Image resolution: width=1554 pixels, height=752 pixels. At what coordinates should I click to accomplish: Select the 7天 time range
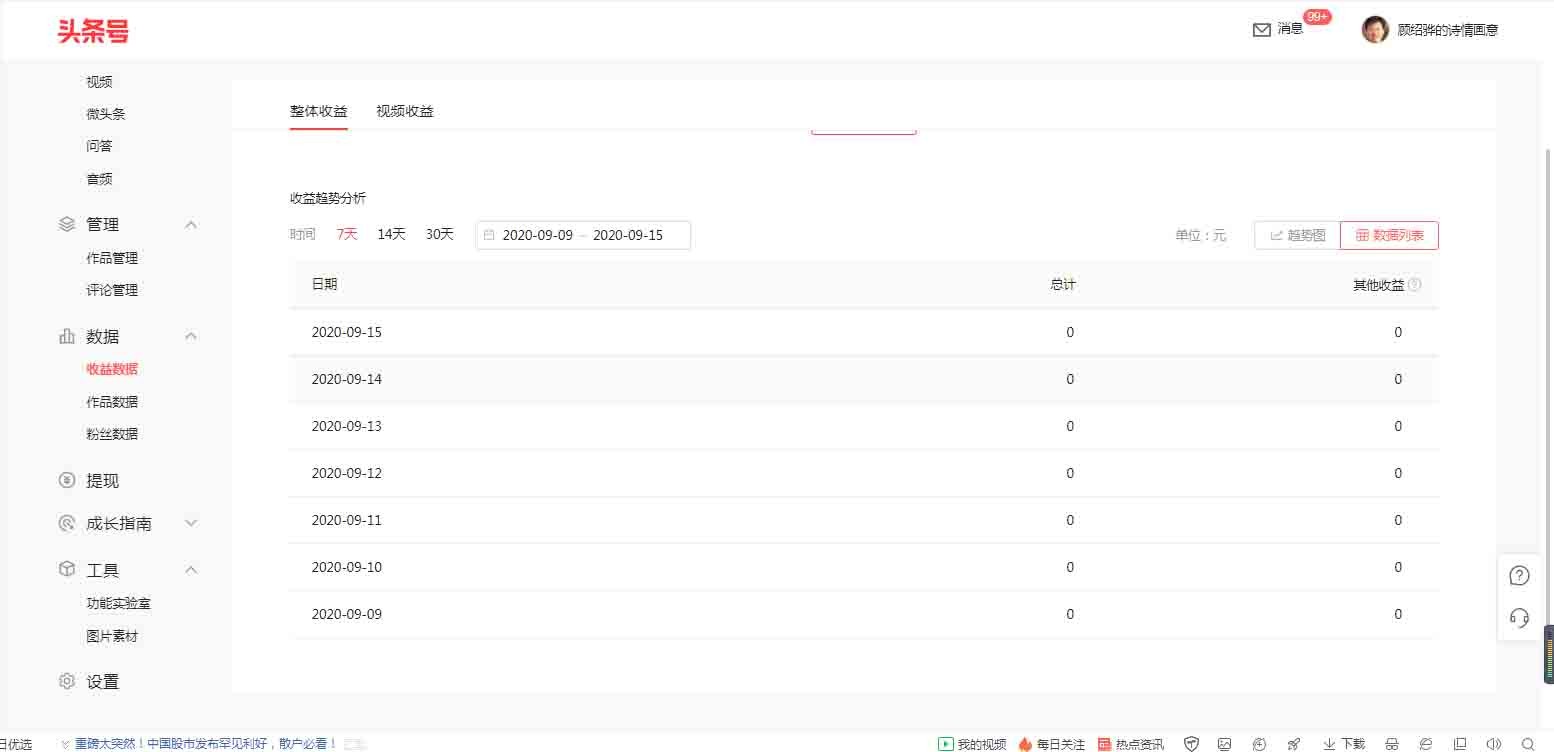tap(347, 234)
